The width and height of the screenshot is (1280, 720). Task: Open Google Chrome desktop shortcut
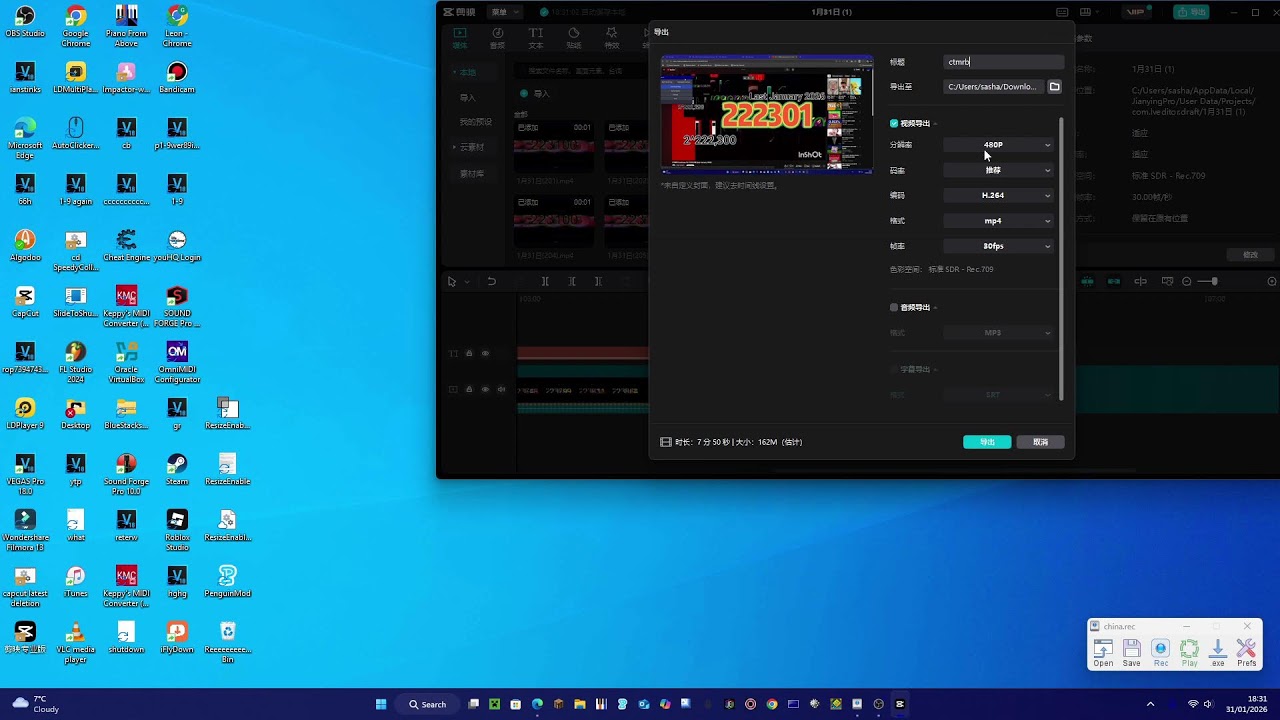tap(76, 26)
